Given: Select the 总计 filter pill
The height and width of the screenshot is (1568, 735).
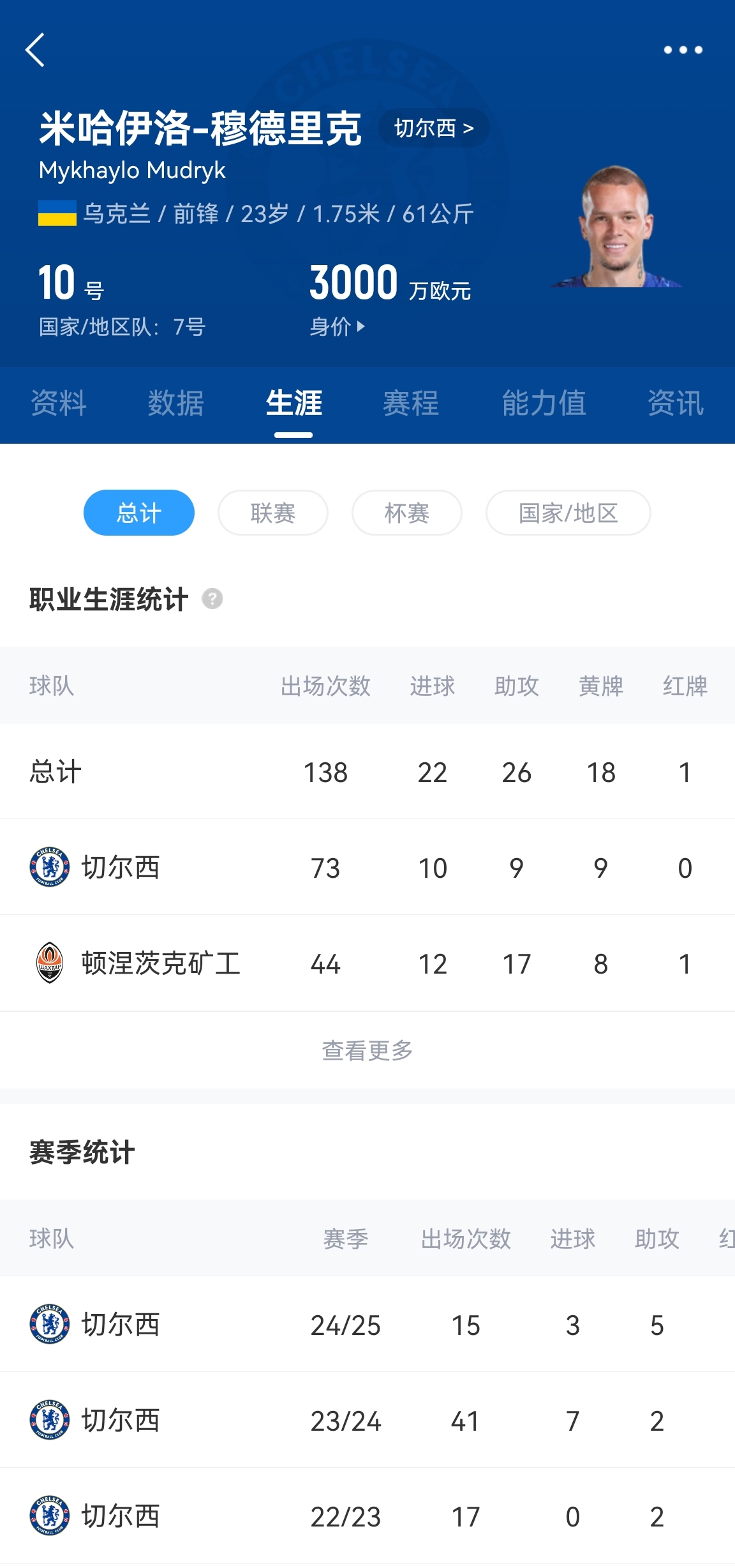Looking at the screenshot, I should (139, 513).
